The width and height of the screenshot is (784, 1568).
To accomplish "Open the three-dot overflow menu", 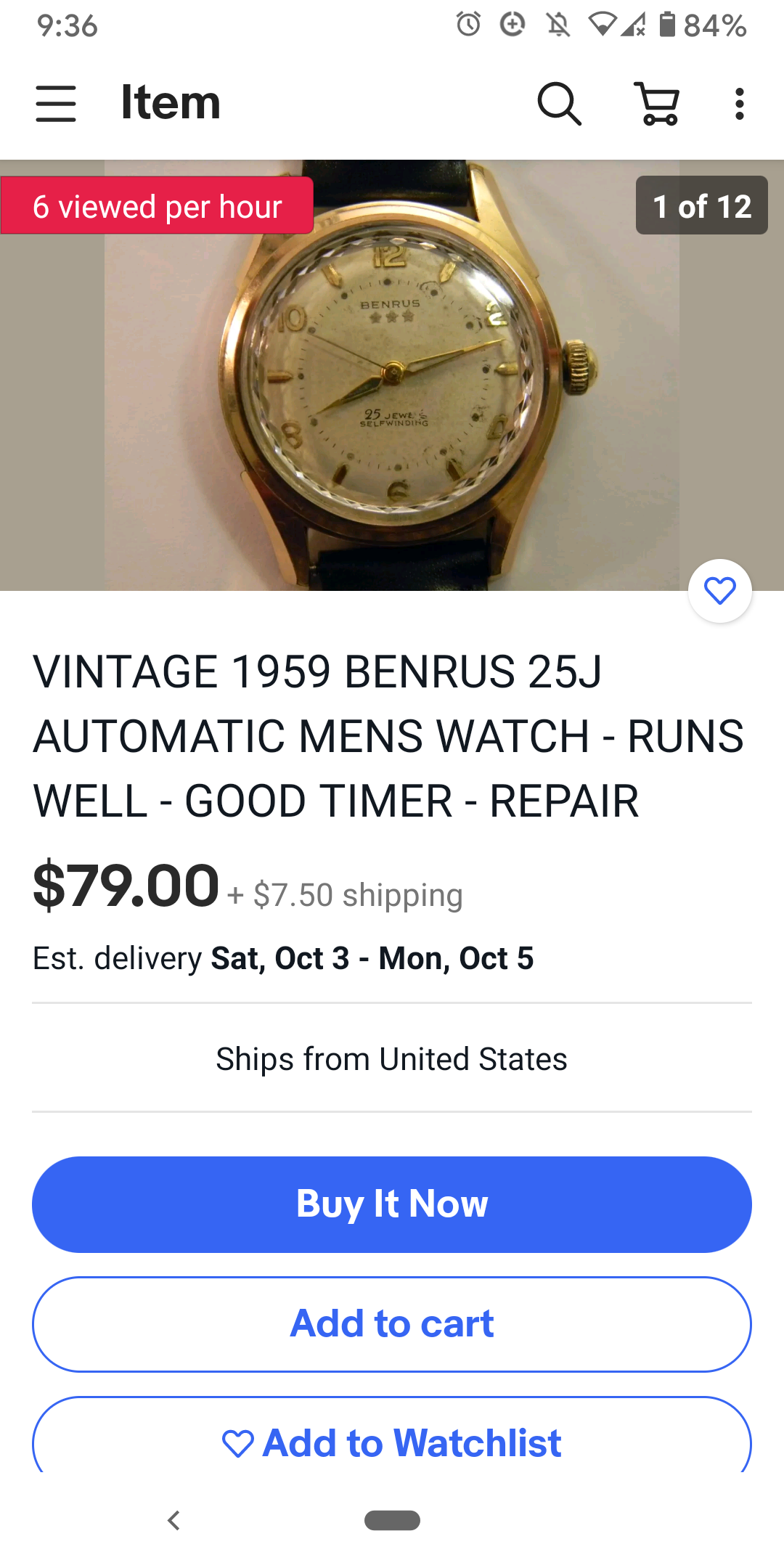I will pos(739,104).
